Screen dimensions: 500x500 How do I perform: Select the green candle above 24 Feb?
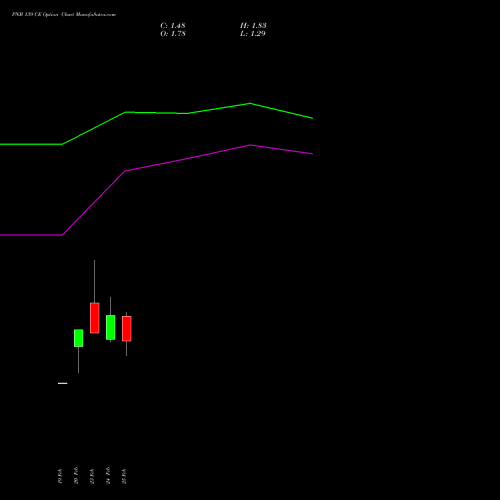click(x=111, y=327)
